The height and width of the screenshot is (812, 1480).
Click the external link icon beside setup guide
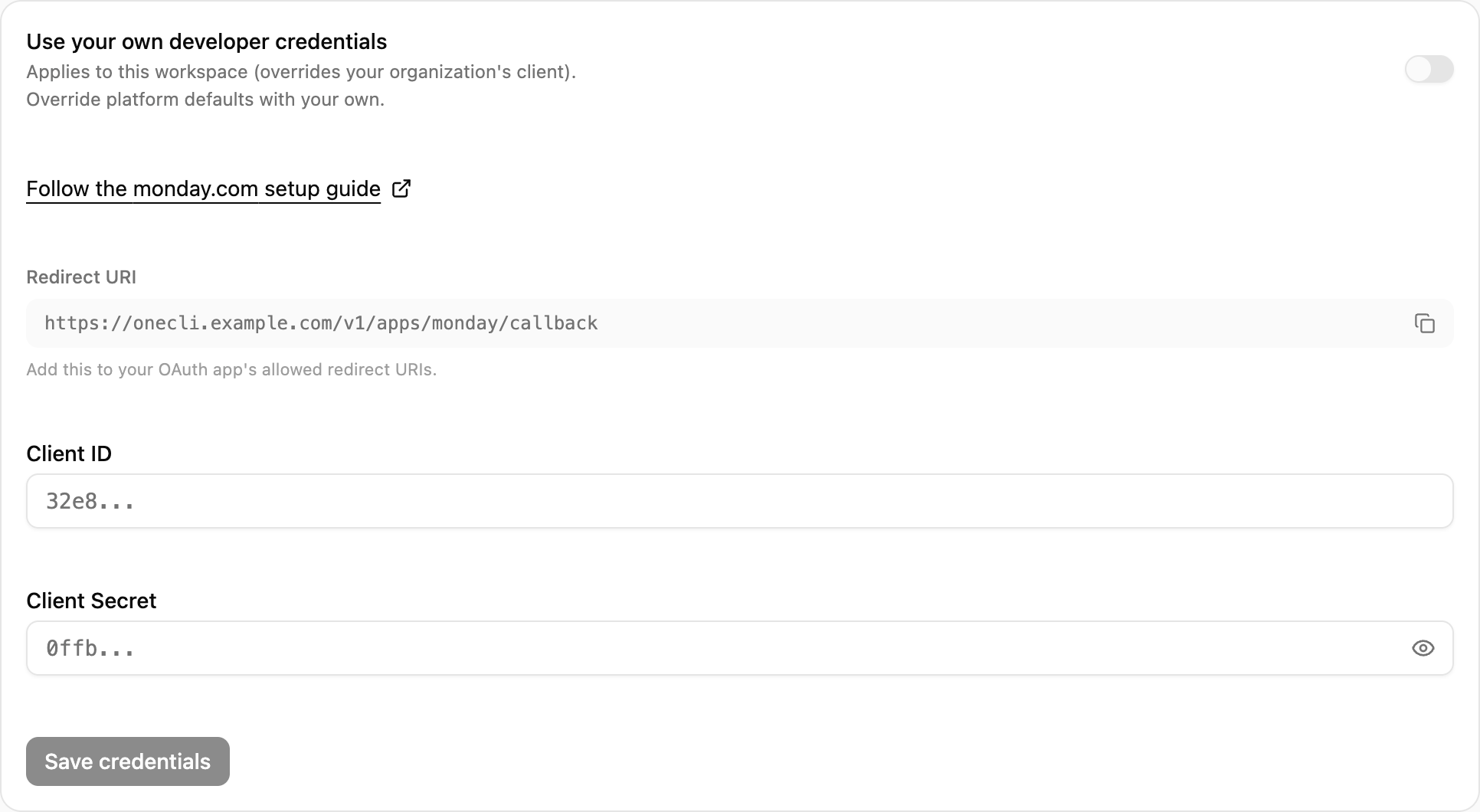click(401, 188)
